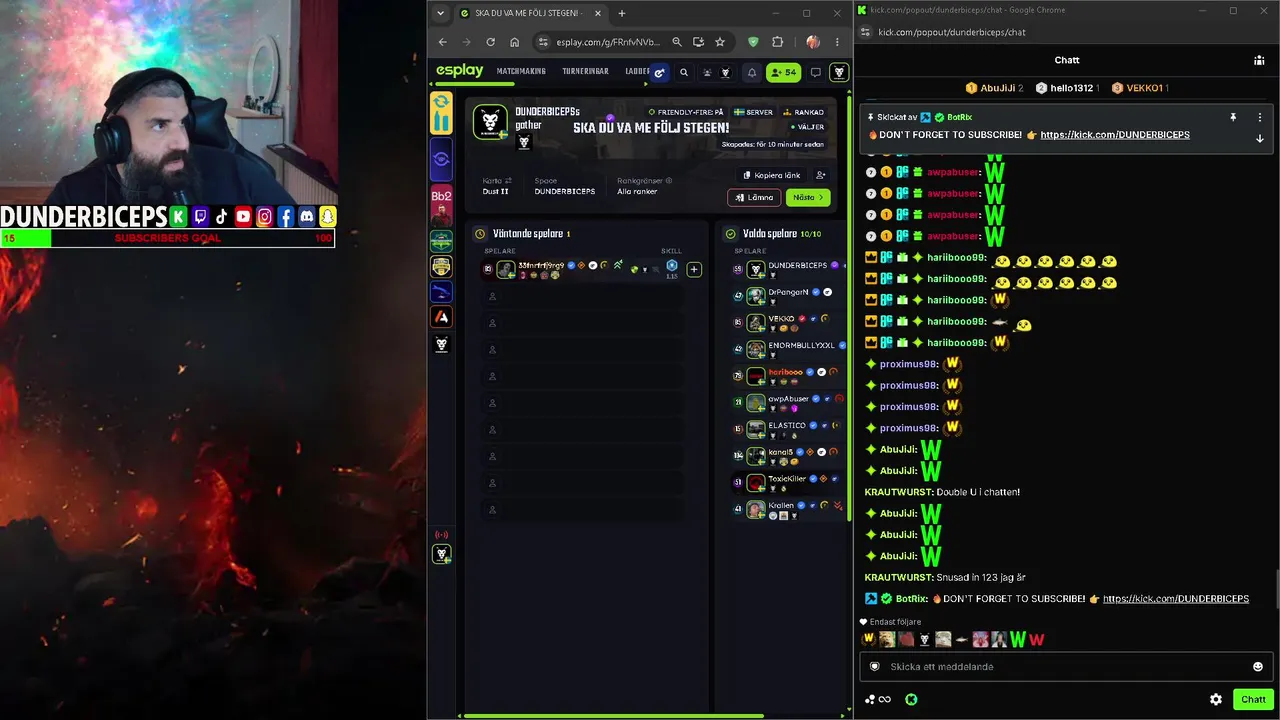Click the yellow refresh sidebar icon
The height and width of the screenshot is (720, 1280).
point(441,113)
